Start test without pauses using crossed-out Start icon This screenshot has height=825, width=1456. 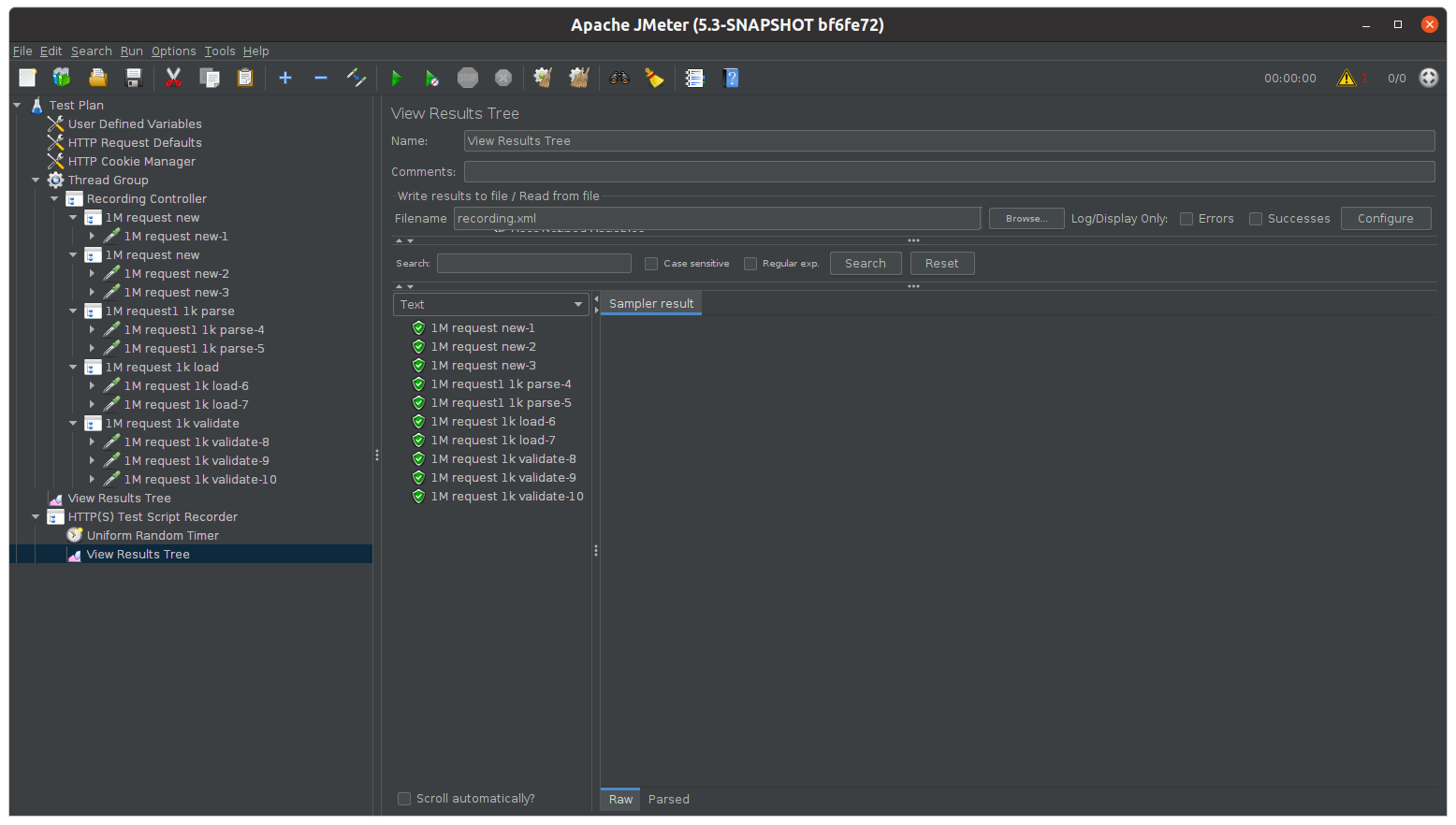[431, 78]
